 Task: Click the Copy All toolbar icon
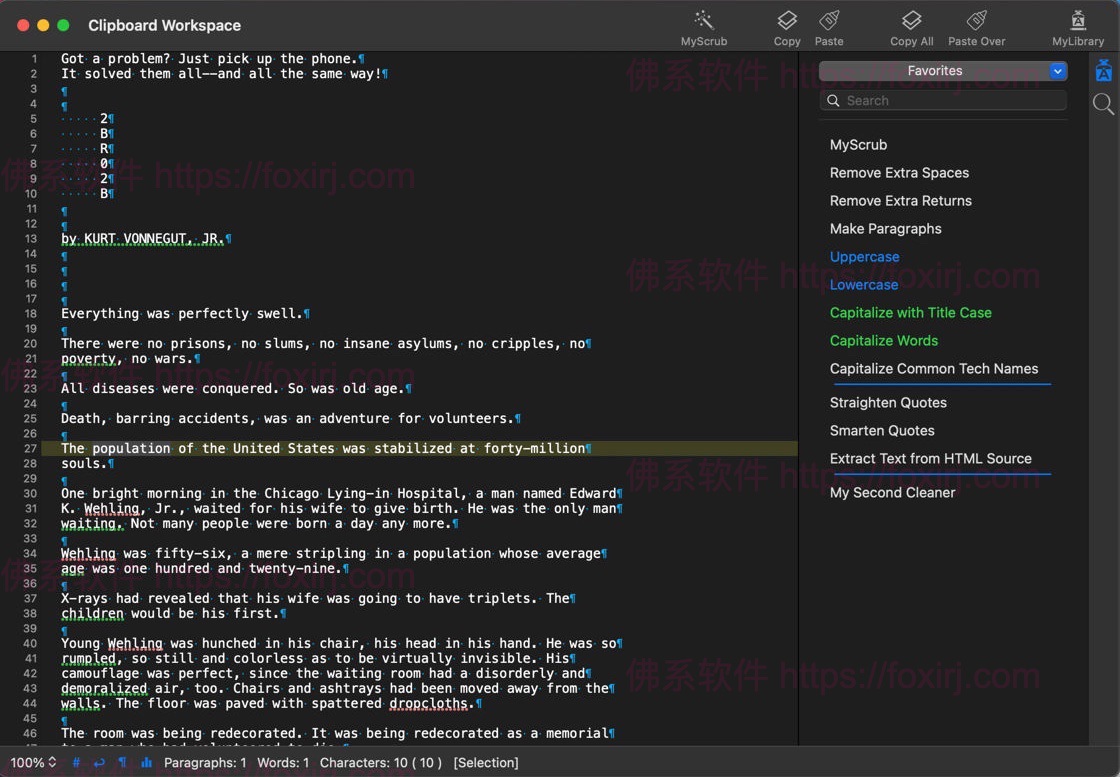tap(911, 21)
